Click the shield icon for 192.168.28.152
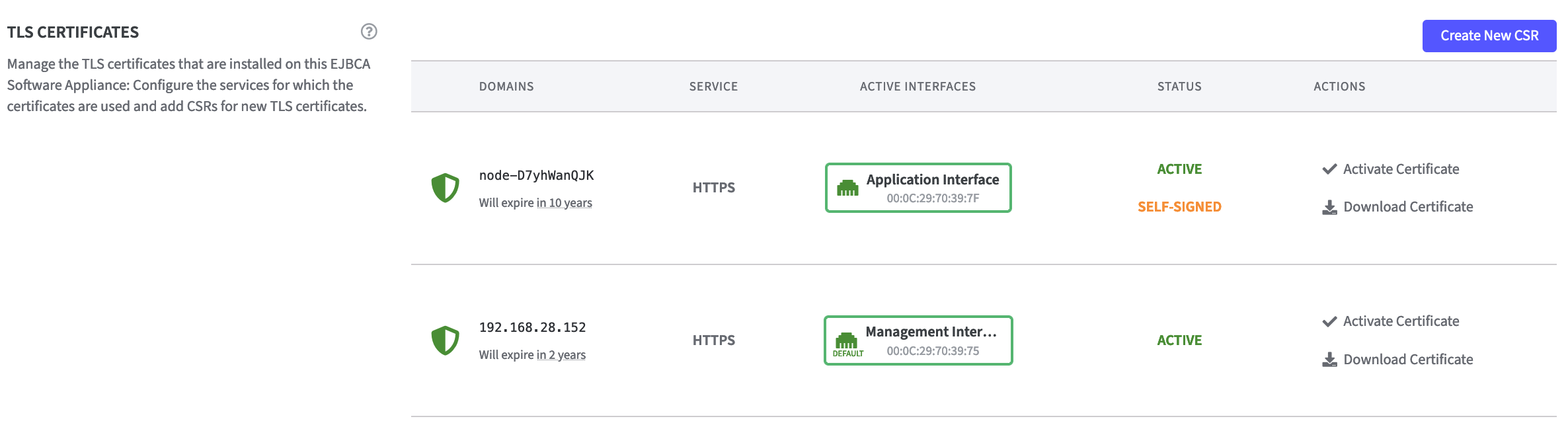 (x=445, y=340)
